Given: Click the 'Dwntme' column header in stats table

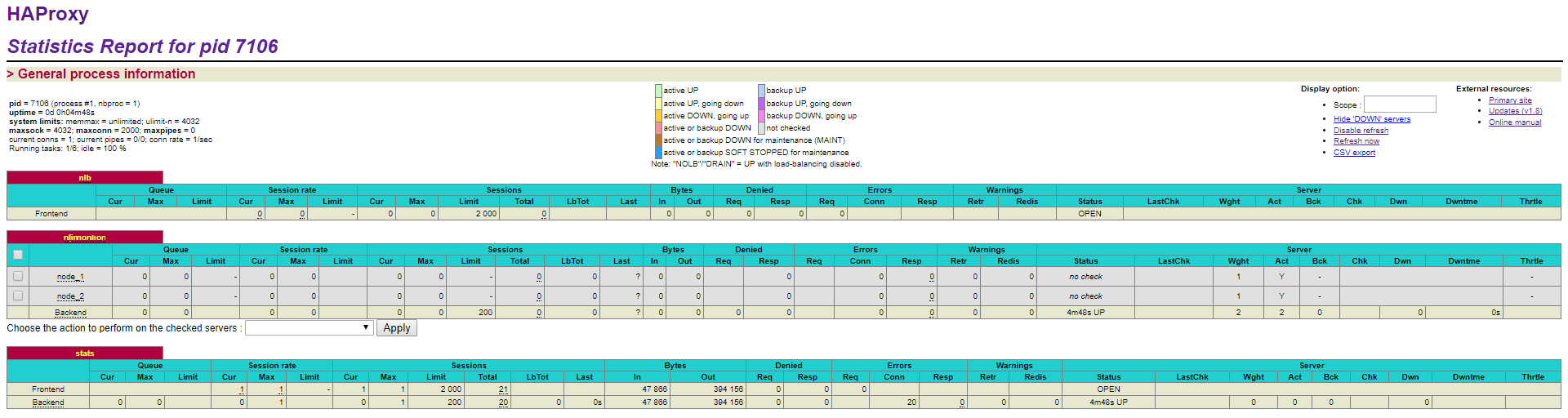Looking at the screenshot, I should (1468, 377).
